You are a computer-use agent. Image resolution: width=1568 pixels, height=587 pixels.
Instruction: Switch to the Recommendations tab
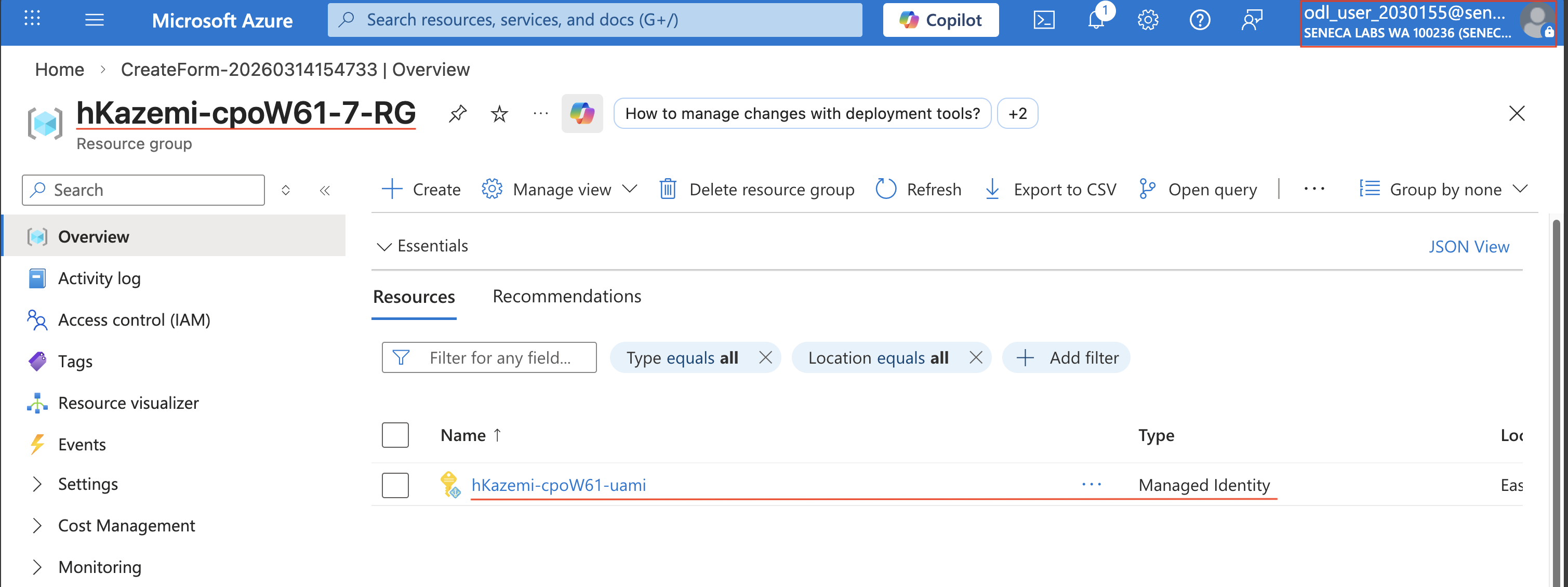(x=567, y=296)
